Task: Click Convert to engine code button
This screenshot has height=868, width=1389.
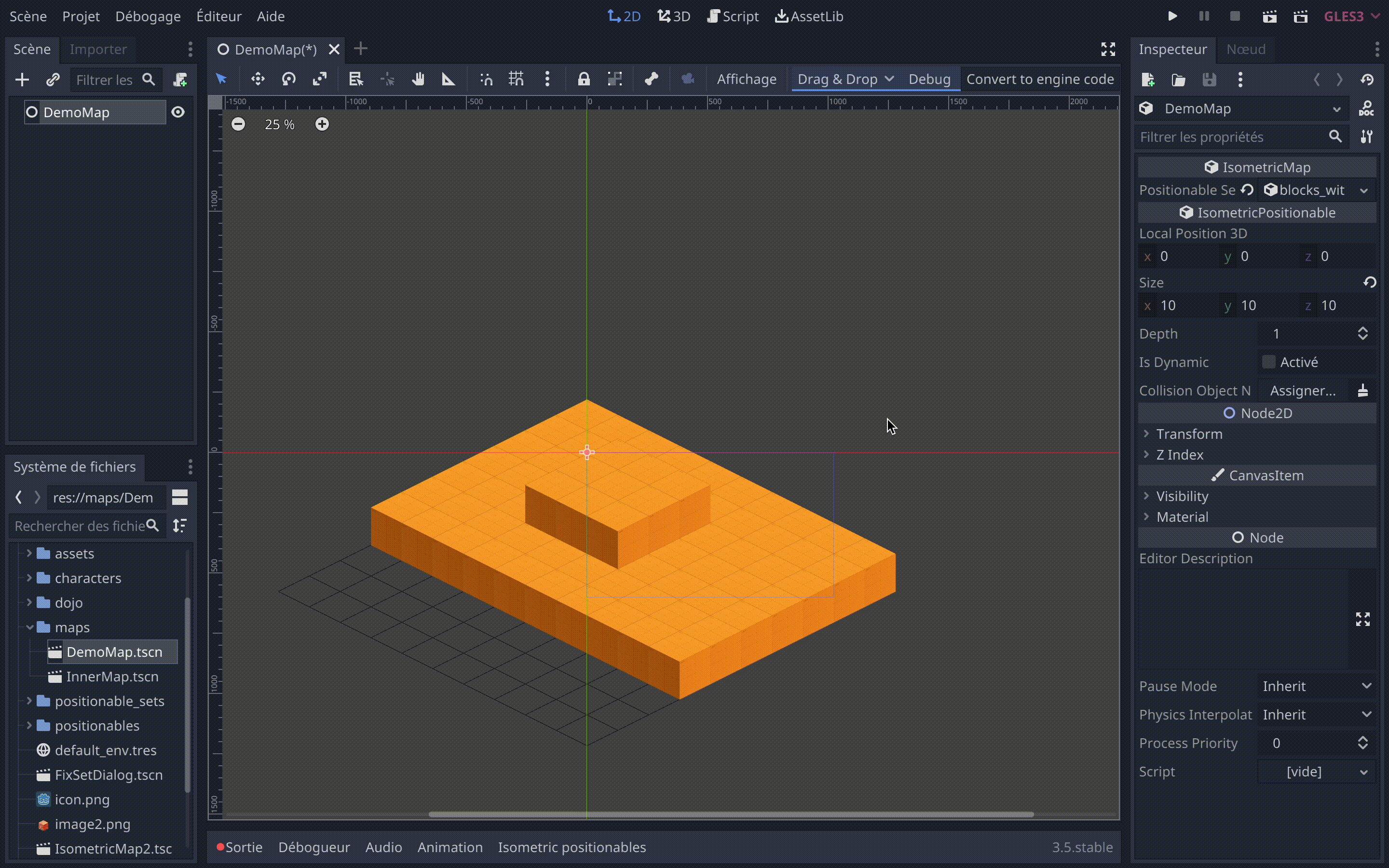Action: click(1040, 79)
